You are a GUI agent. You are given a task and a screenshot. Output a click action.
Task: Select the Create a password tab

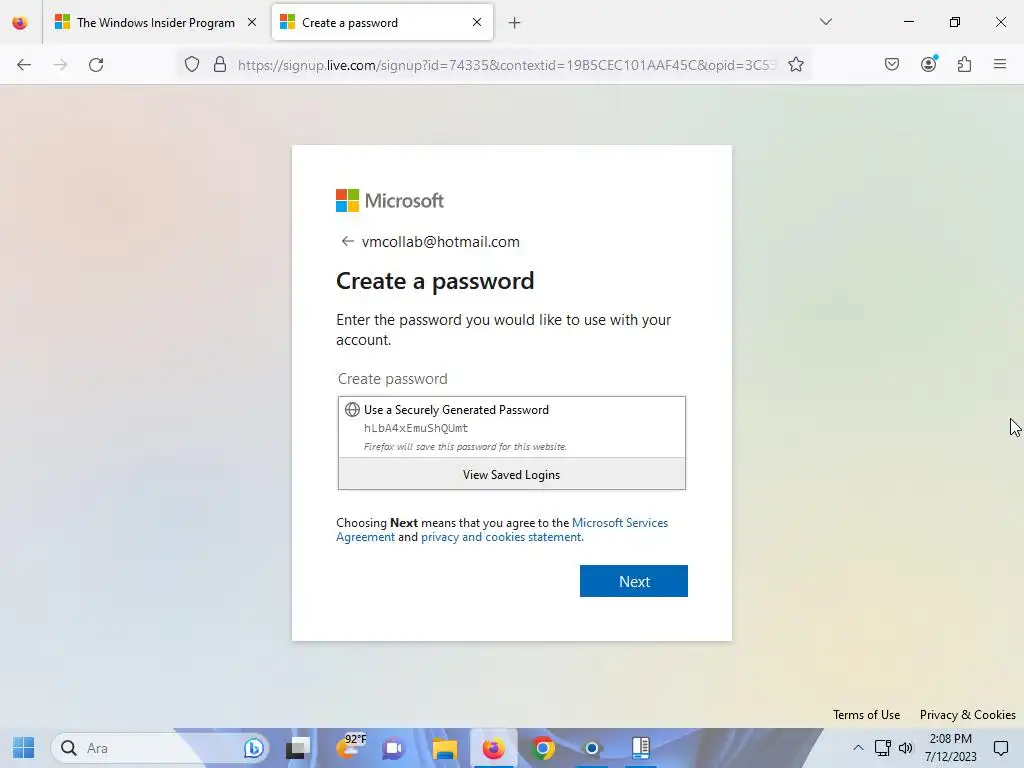tap(382, 22)
